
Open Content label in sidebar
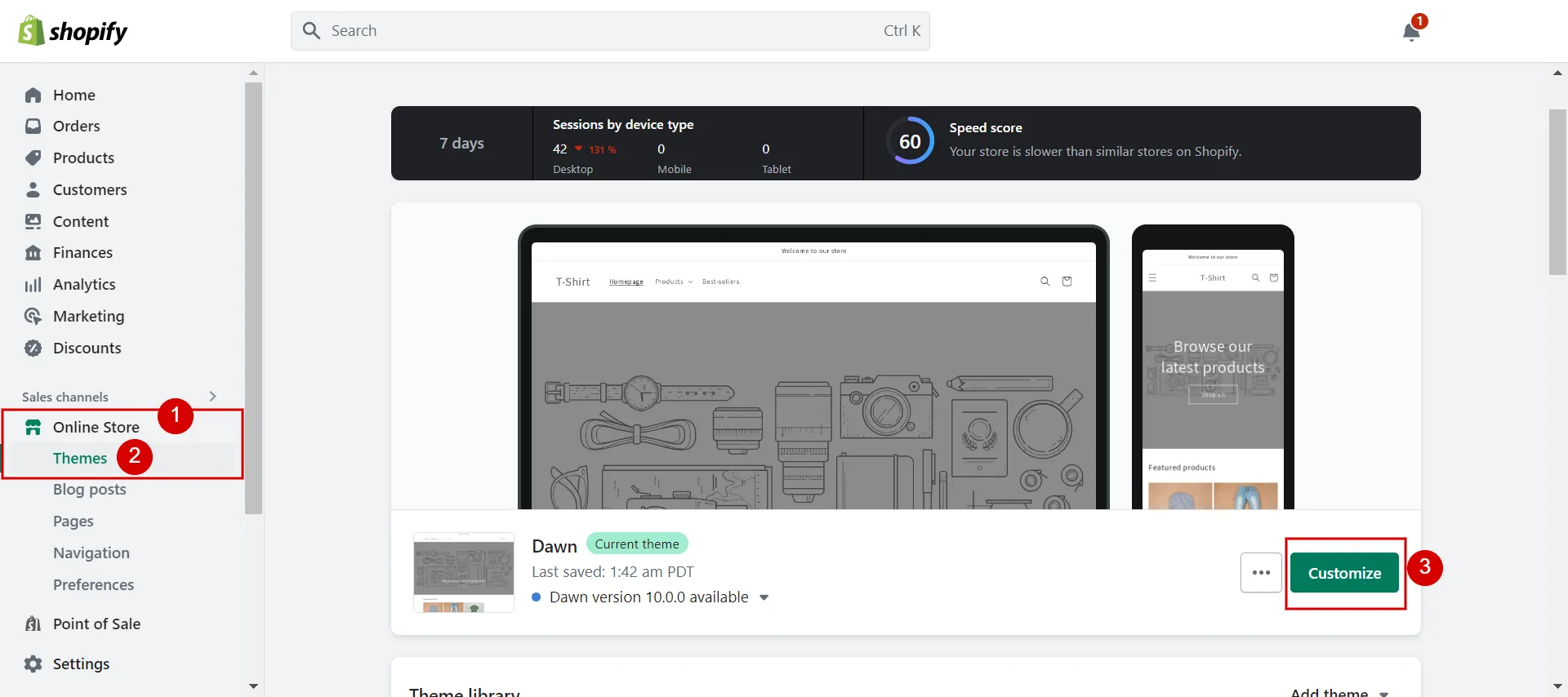81,221
